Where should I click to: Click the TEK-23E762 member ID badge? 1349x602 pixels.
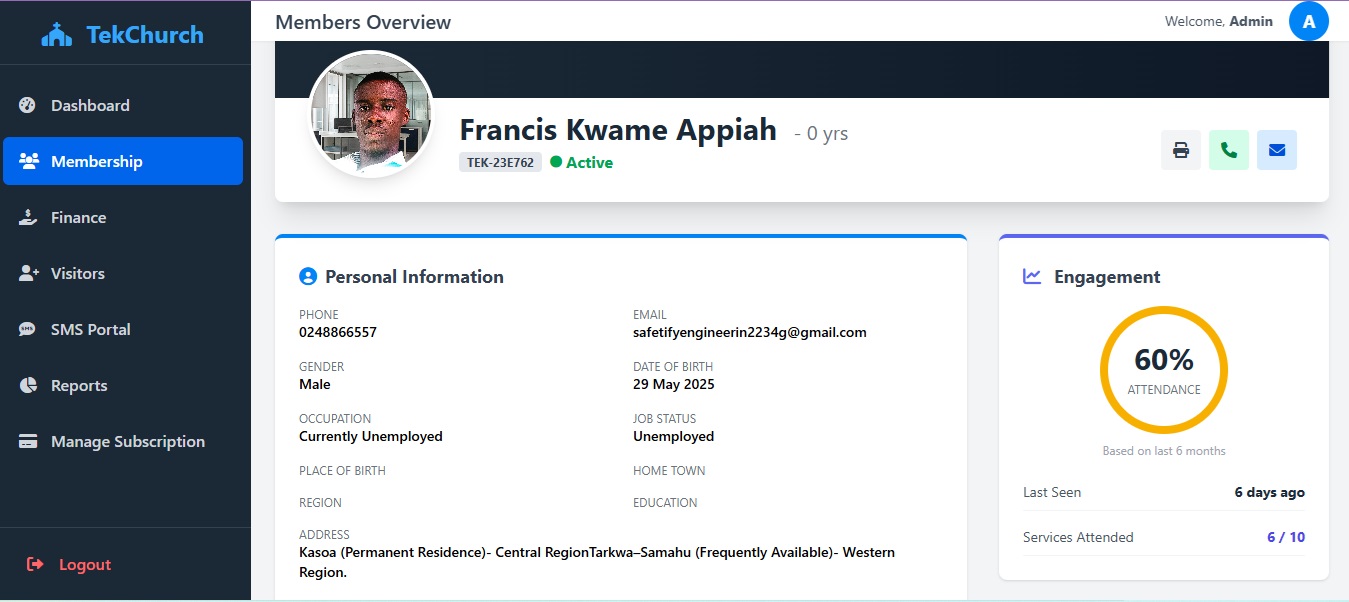pyautogui.click(x=500, y=162)
